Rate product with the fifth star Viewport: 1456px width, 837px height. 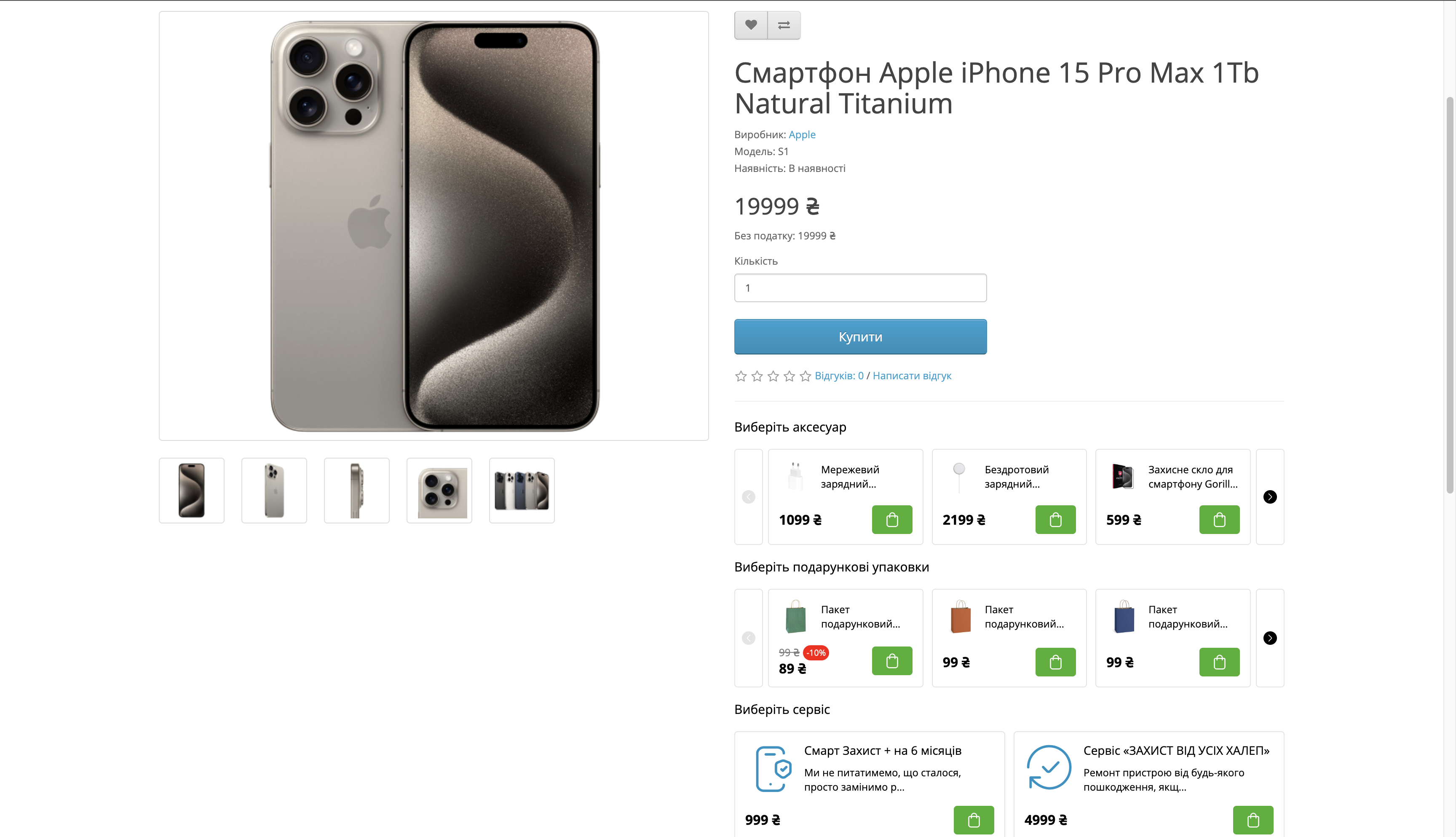tap(806, 376)
